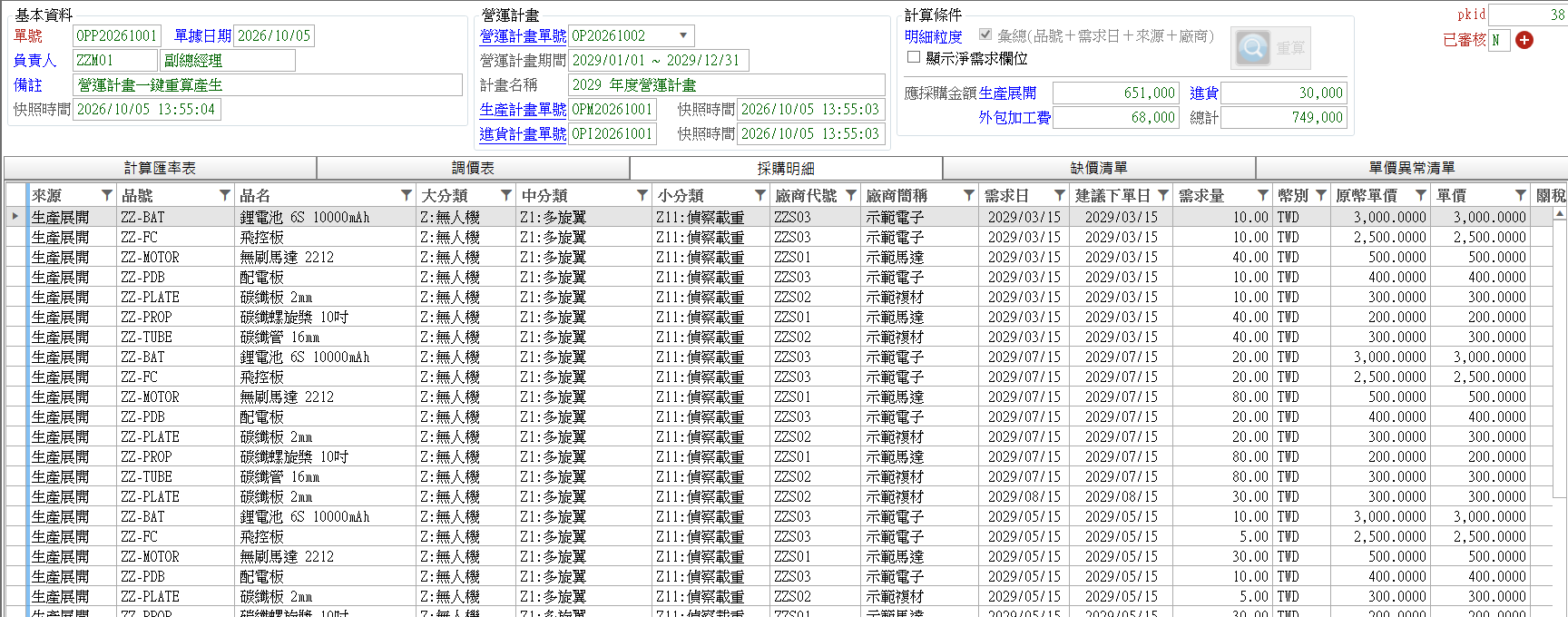The width and height of the screenshot is (1568, 617).
Task: Switch to the 計算匯率表 tab
Action: pos(161,168)
